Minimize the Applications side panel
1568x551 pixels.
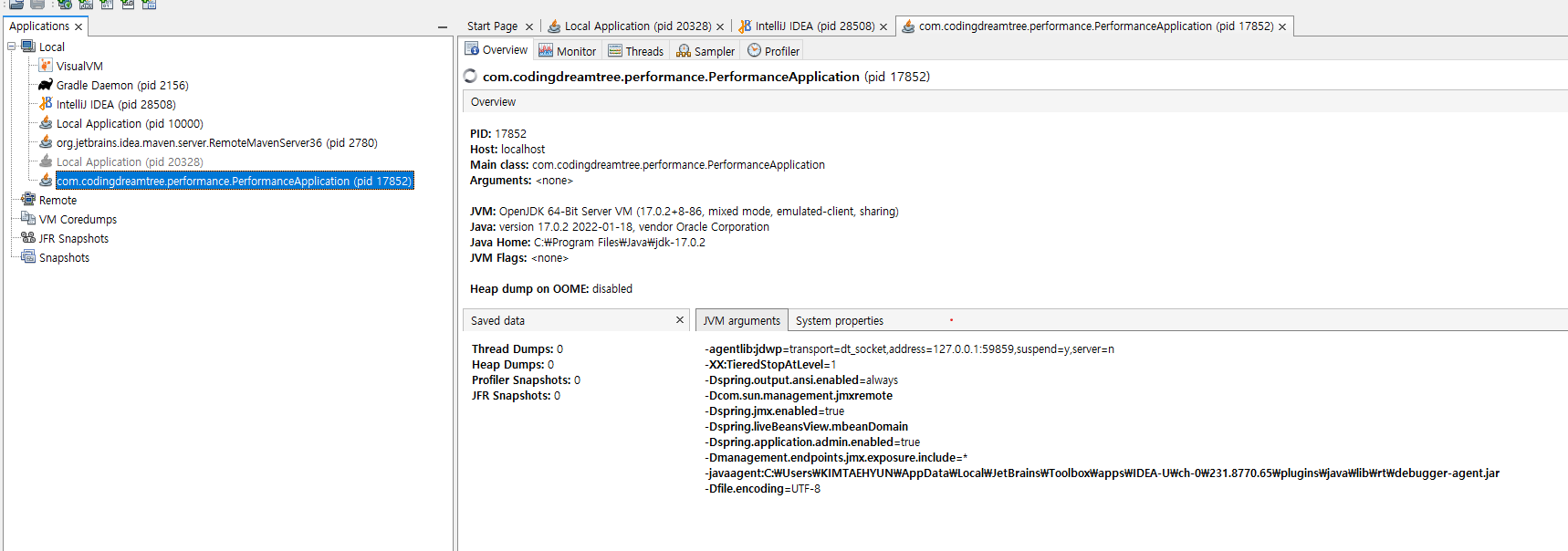[443, 27]
